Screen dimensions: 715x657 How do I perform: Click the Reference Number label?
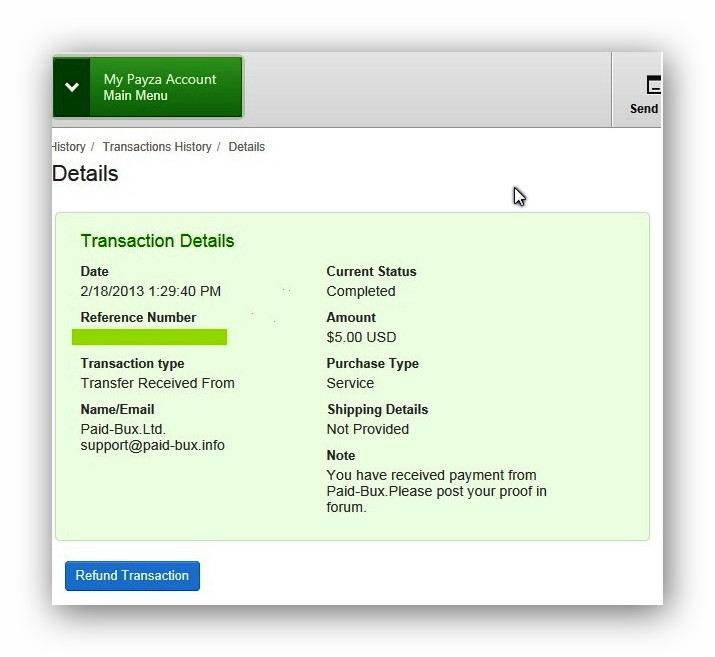point(138,317)
